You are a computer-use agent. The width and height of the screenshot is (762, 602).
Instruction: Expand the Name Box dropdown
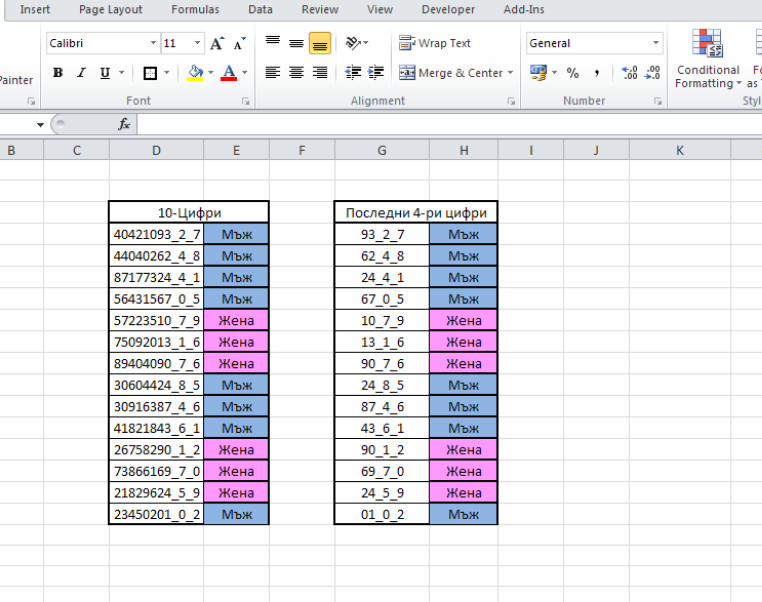40,125
